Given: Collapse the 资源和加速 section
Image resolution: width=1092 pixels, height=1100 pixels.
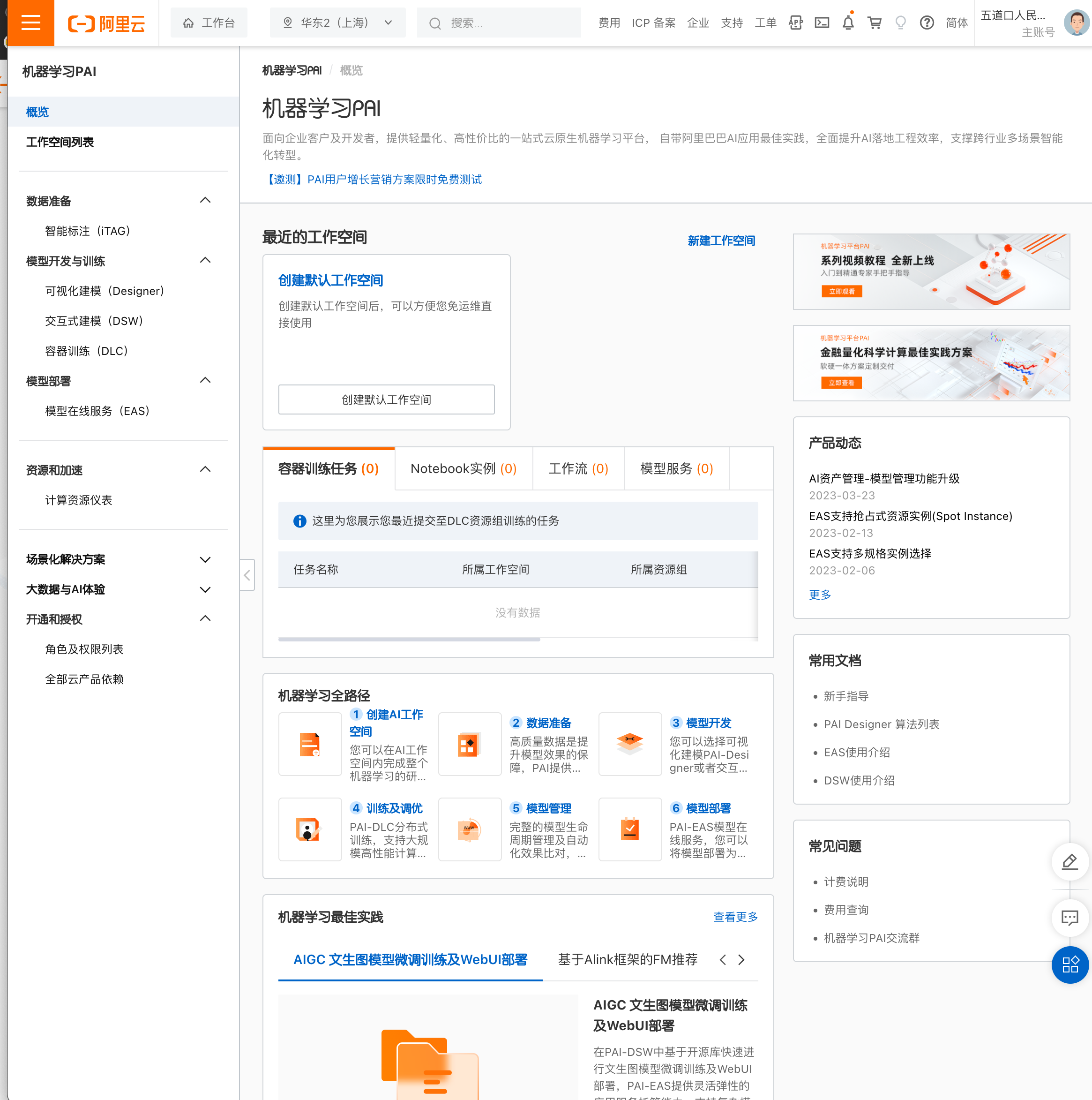Looking at the screenshot, I should (205, 470).
